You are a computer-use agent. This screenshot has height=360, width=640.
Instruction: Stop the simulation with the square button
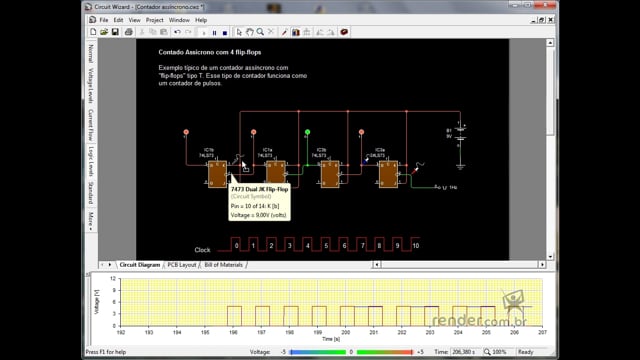225,33
